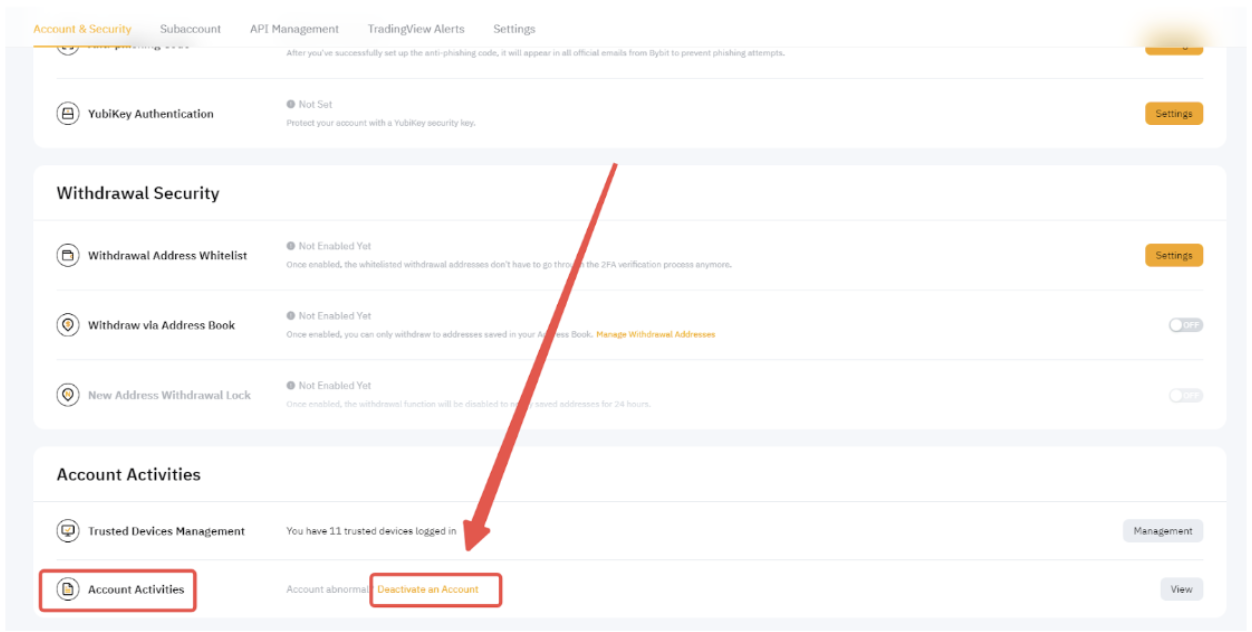Viewport: 1252px width, 632px height.
Task: Toggle the New Address Withdrawal Lock switch
Action: tap(1185, 395)
